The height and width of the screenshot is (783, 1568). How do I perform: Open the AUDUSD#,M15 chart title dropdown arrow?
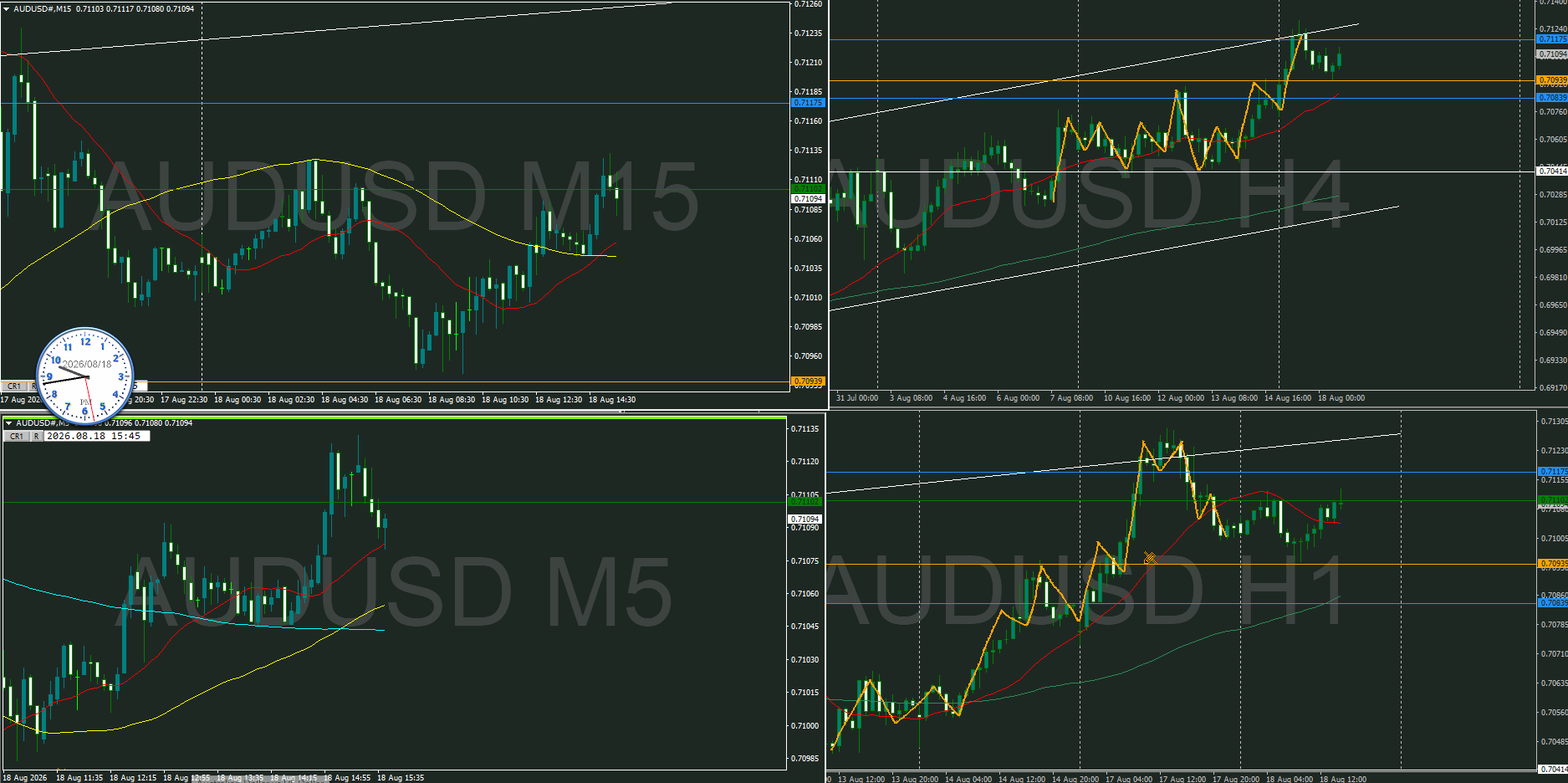pos(8,9)
